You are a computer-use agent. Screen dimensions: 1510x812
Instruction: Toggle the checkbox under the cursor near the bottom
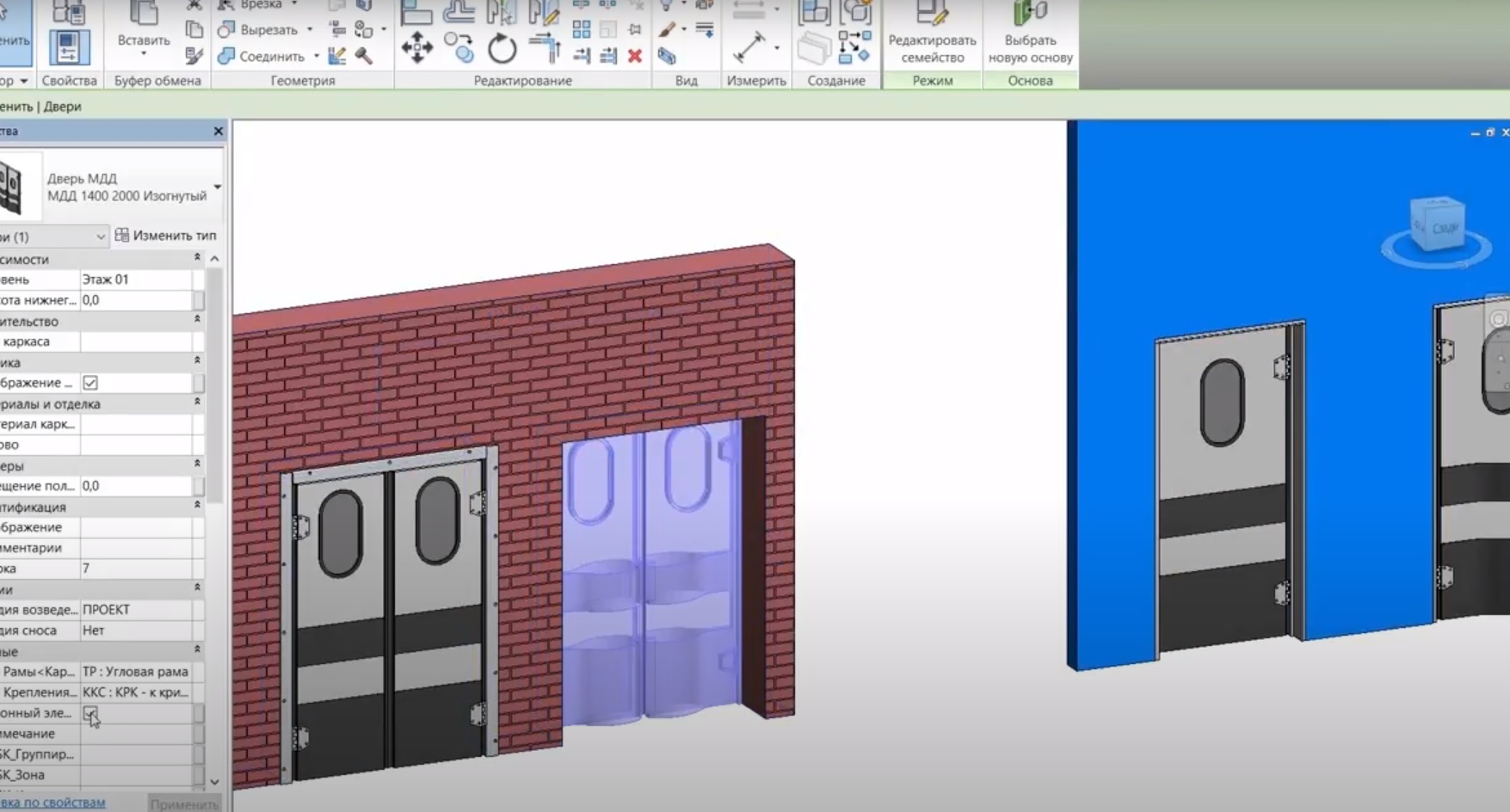[x=90, y=713]
